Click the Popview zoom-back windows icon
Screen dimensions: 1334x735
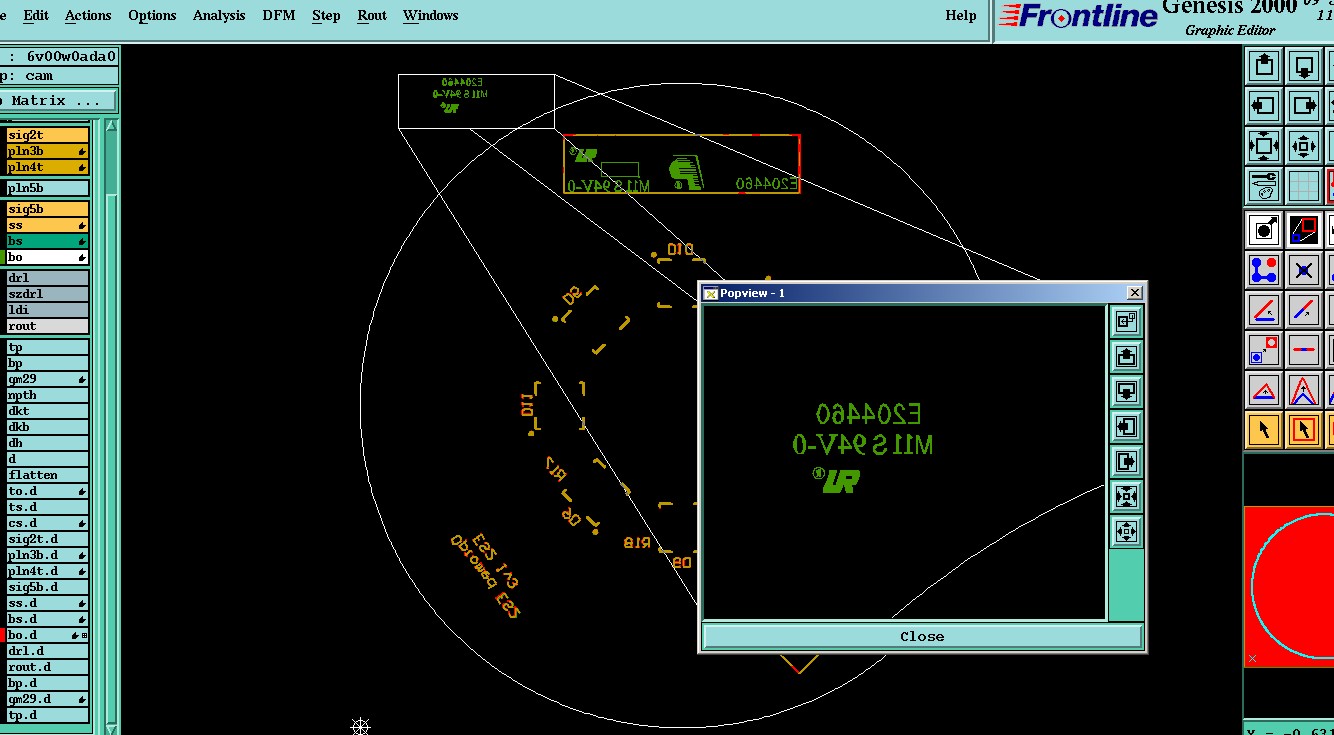pyautogui.click(x=1126, y=321)
